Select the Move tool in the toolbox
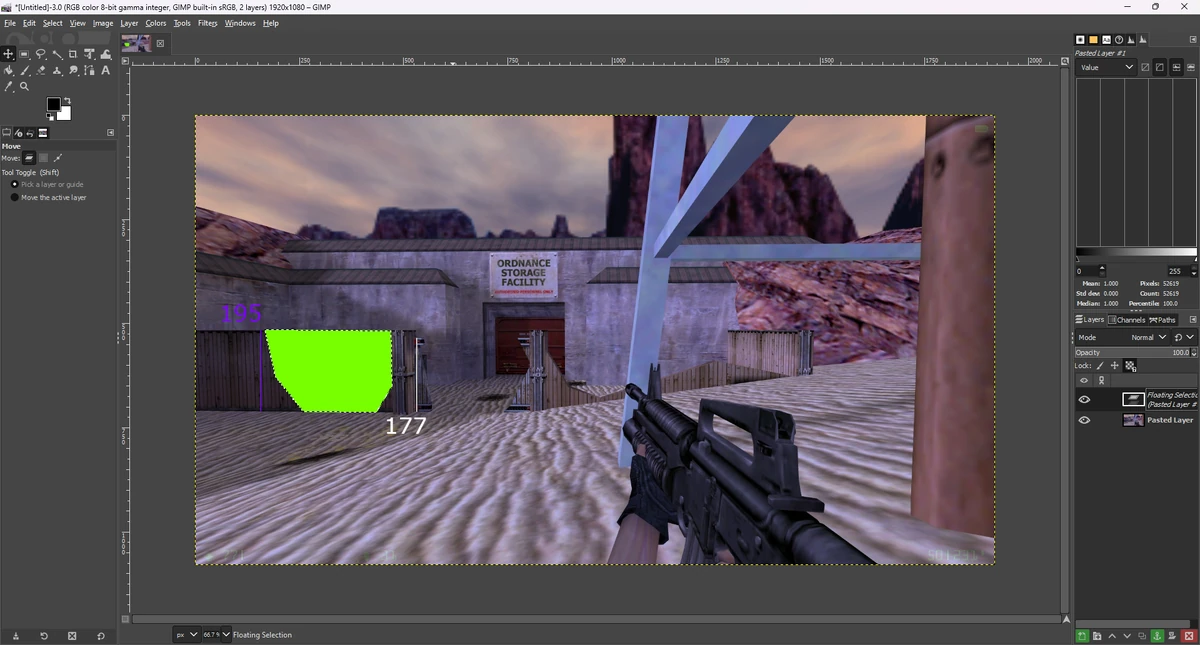 click(x=8, y=54)
